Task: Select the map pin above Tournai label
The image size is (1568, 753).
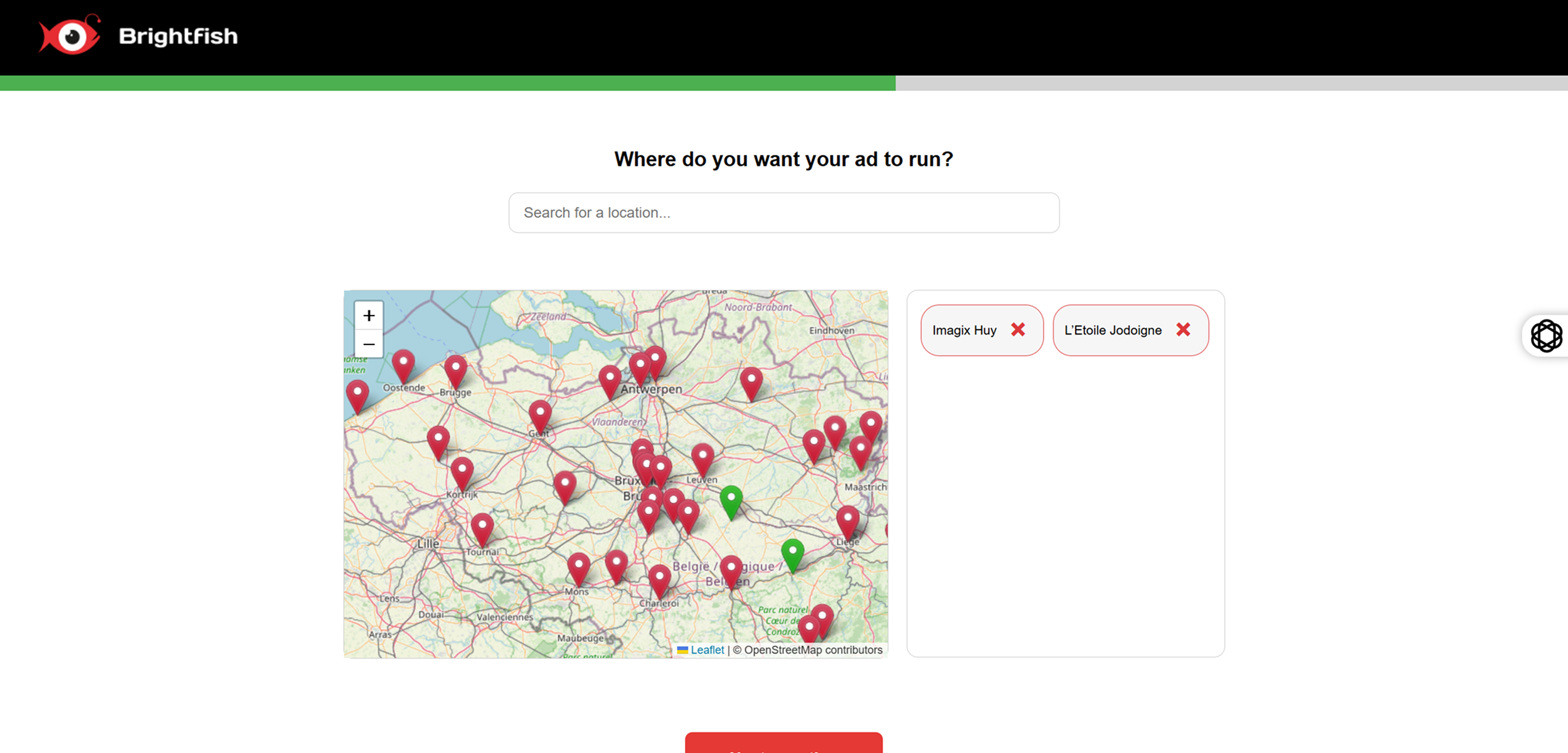Action: click(x=482, y=530)
